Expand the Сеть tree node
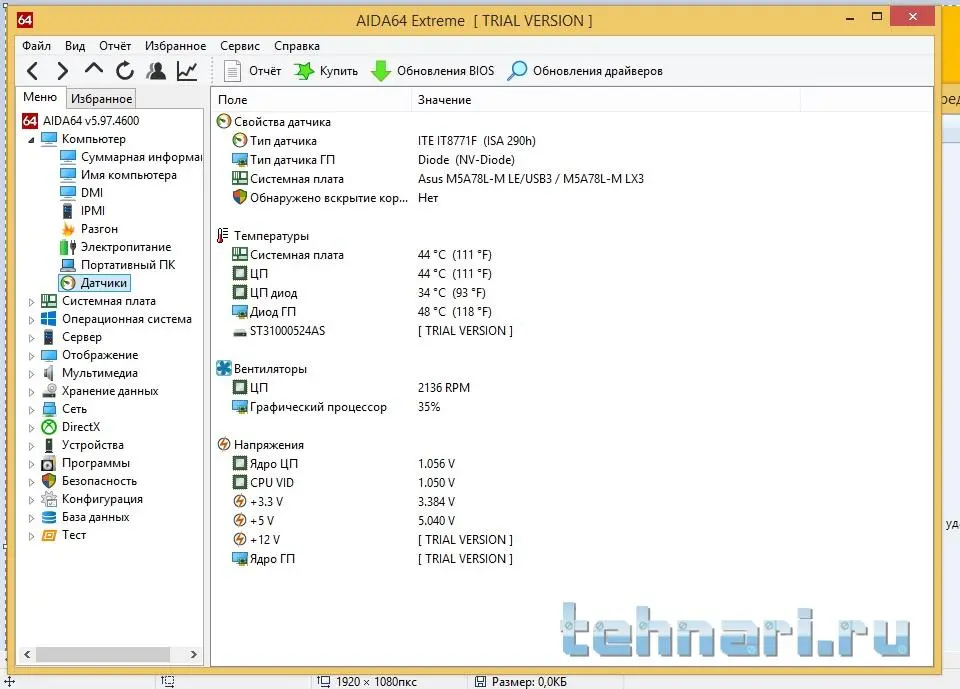Image resolution: width=960 pixels, height=689 pixels. point(31,410)
